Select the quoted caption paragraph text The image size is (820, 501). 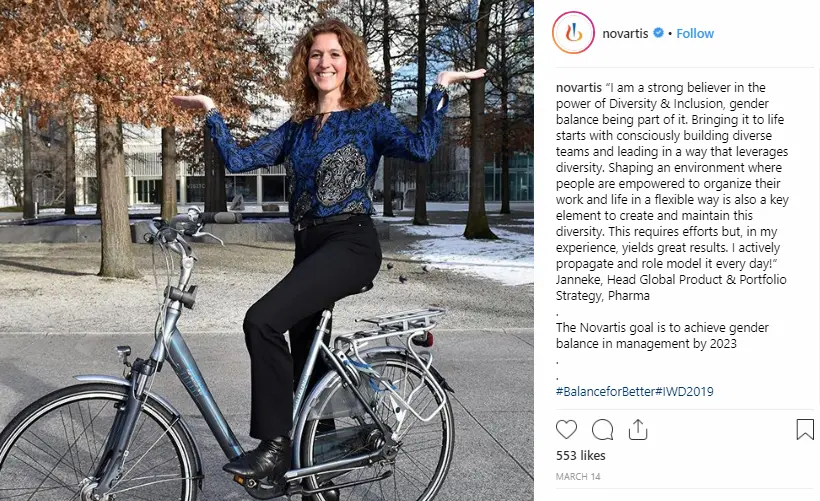click(x=672, y=175)
